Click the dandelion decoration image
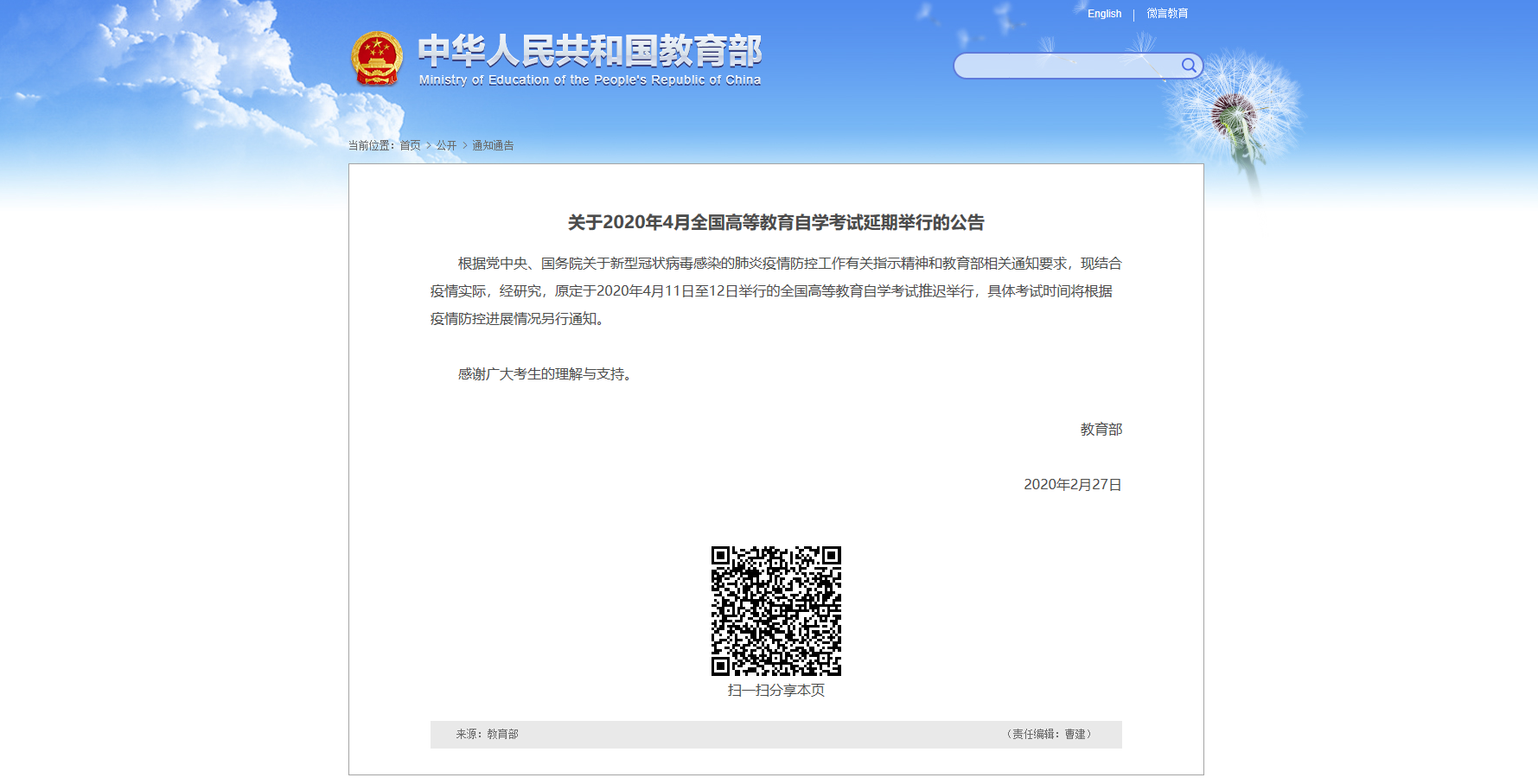Viewport: 1538px width, 784px height. pos(1236,112)
